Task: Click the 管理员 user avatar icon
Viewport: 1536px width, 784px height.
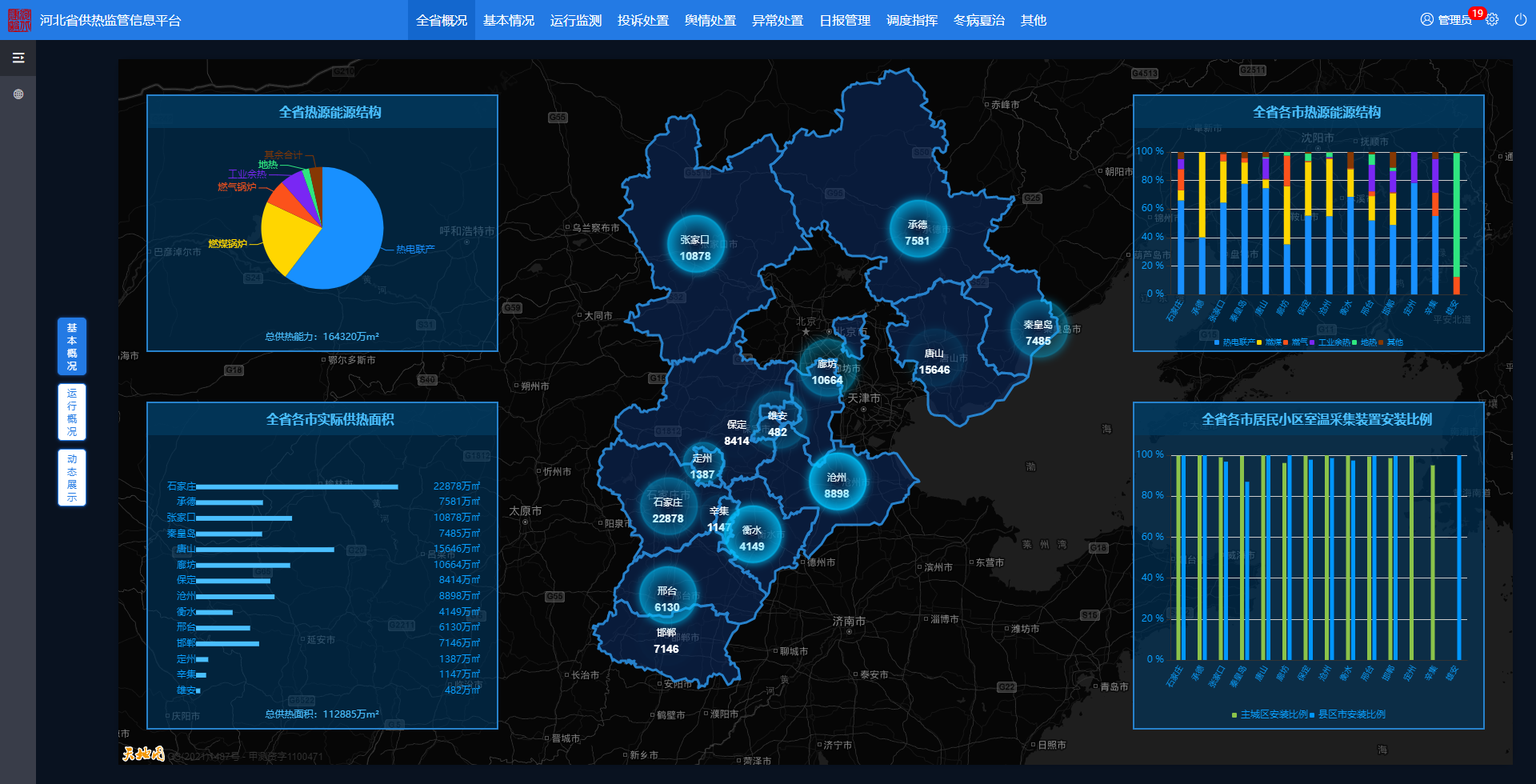Action: click(x=1426, y=20)
